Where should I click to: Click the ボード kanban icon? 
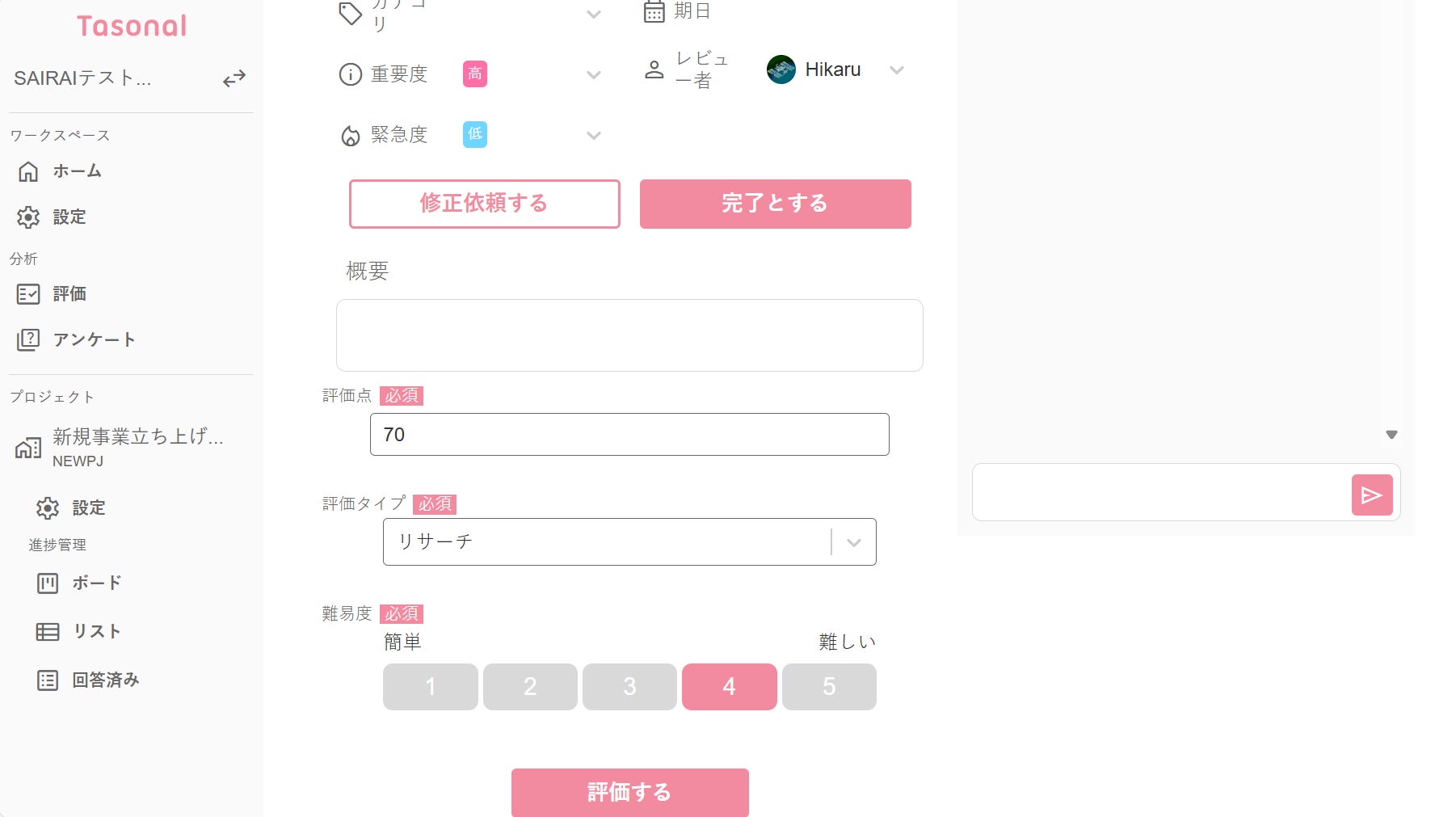(x=48, y=583)
